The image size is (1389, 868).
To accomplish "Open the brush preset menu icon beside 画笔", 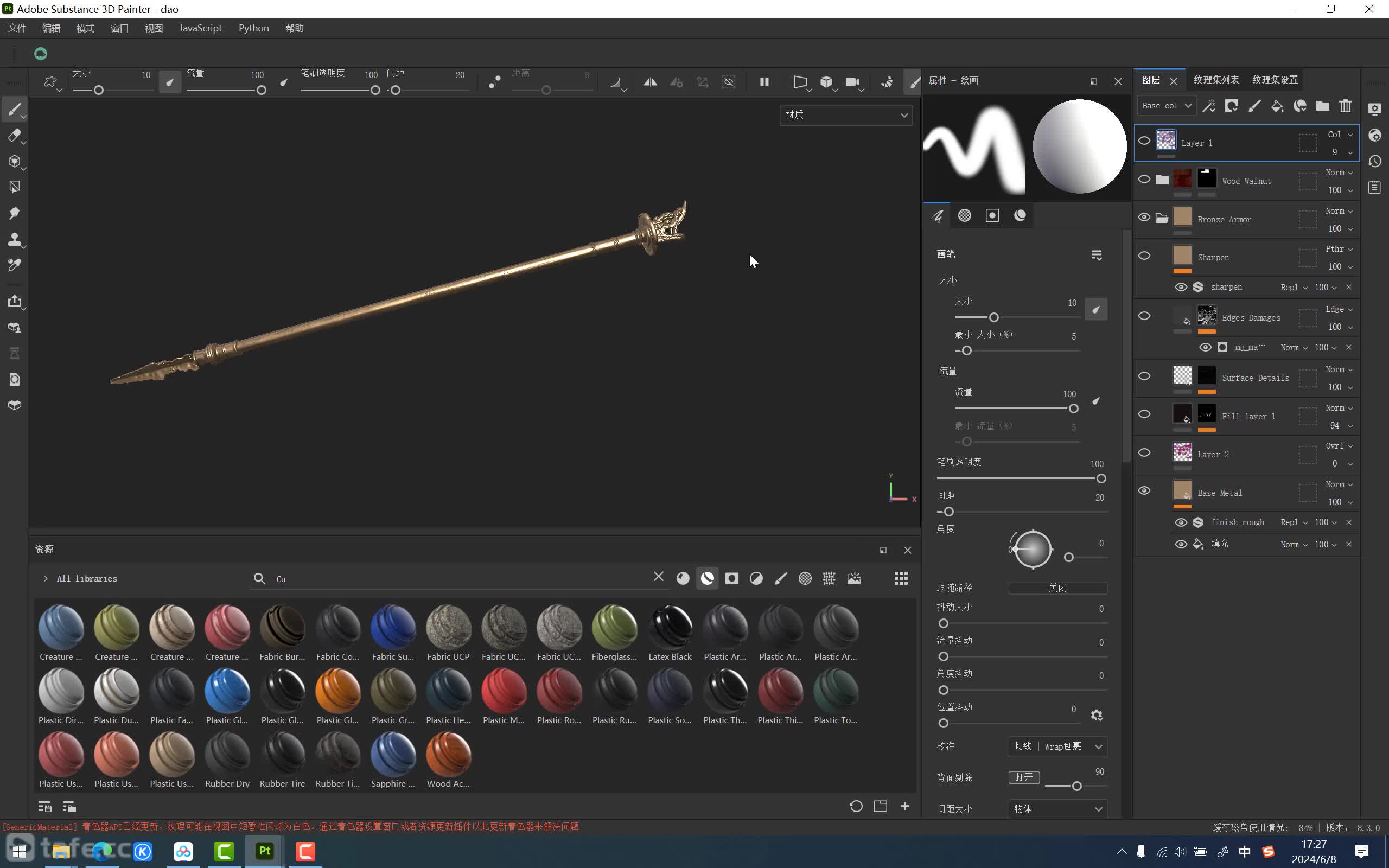I will point(1096,255).
